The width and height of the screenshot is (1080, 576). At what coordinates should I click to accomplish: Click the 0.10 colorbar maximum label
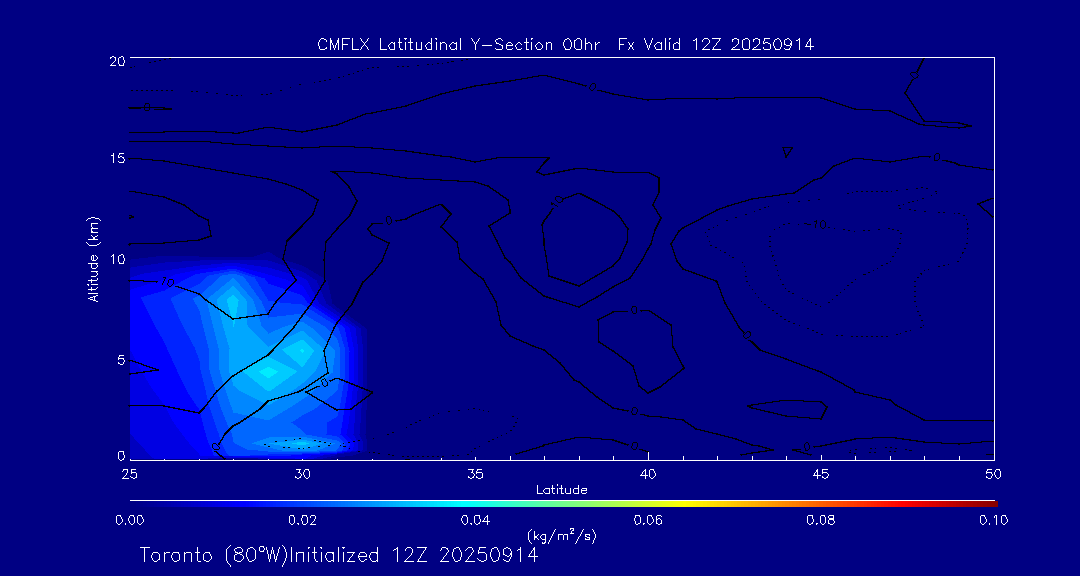tap(993, 520)
